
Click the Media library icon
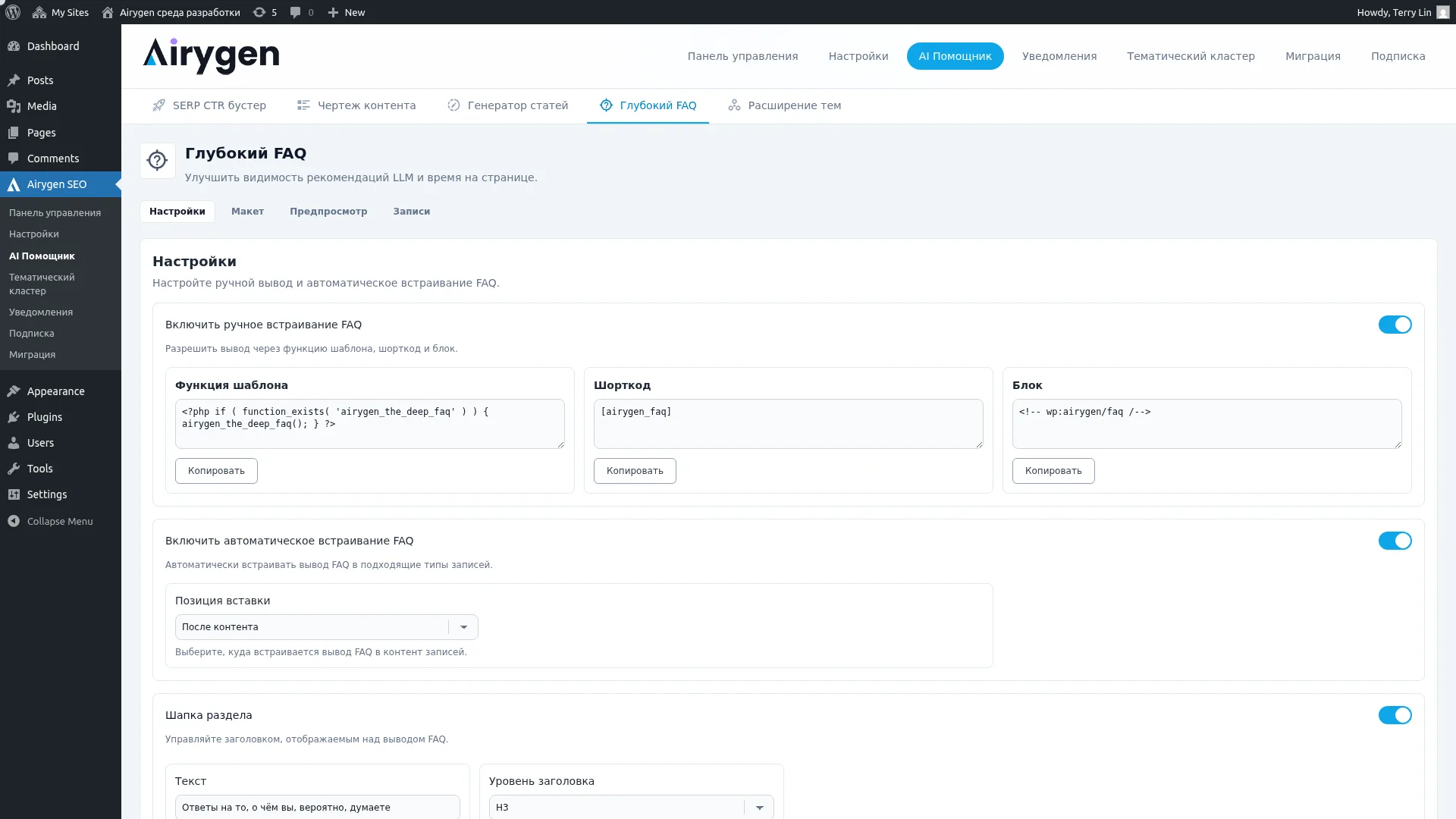click(14, 106)
